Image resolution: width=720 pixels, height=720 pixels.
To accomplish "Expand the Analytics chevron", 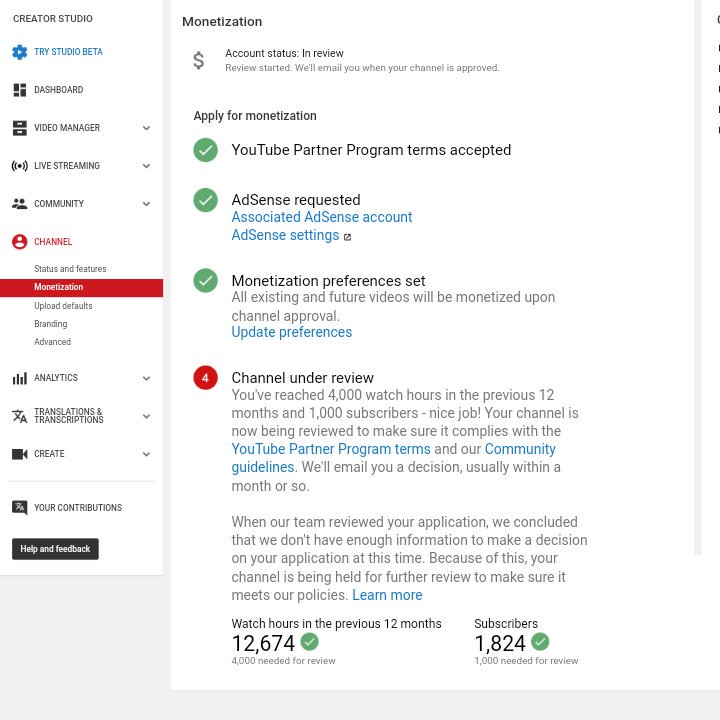I will tap(146, 378).
